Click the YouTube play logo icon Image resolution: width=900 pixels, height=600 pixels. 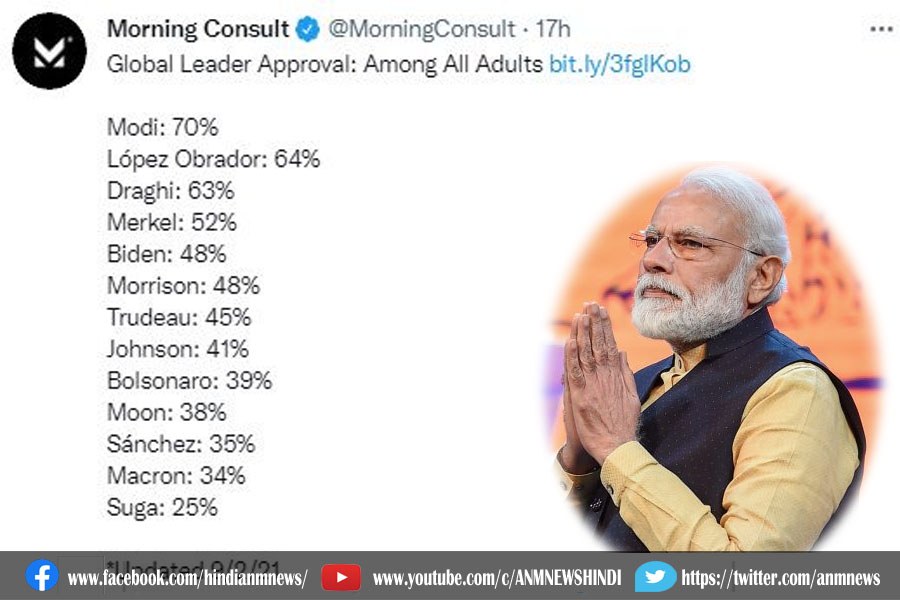(341, 577)
